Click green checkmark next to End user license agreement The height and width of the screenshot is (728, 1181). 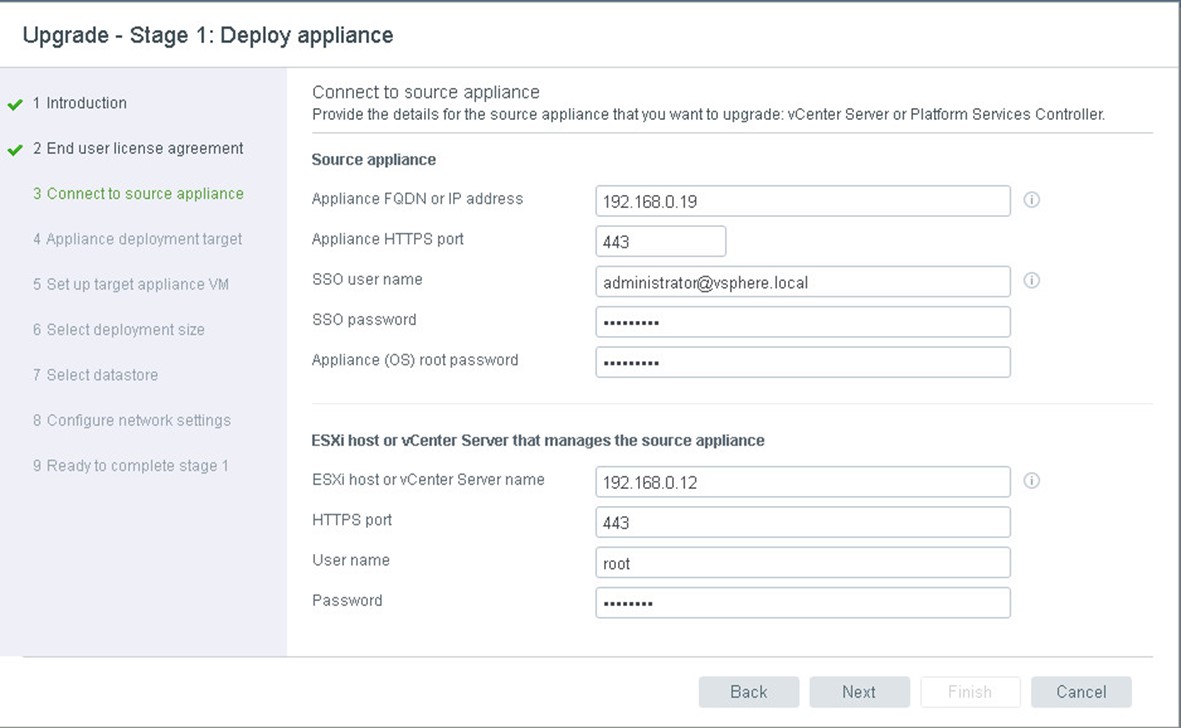(x=15, y=150)
